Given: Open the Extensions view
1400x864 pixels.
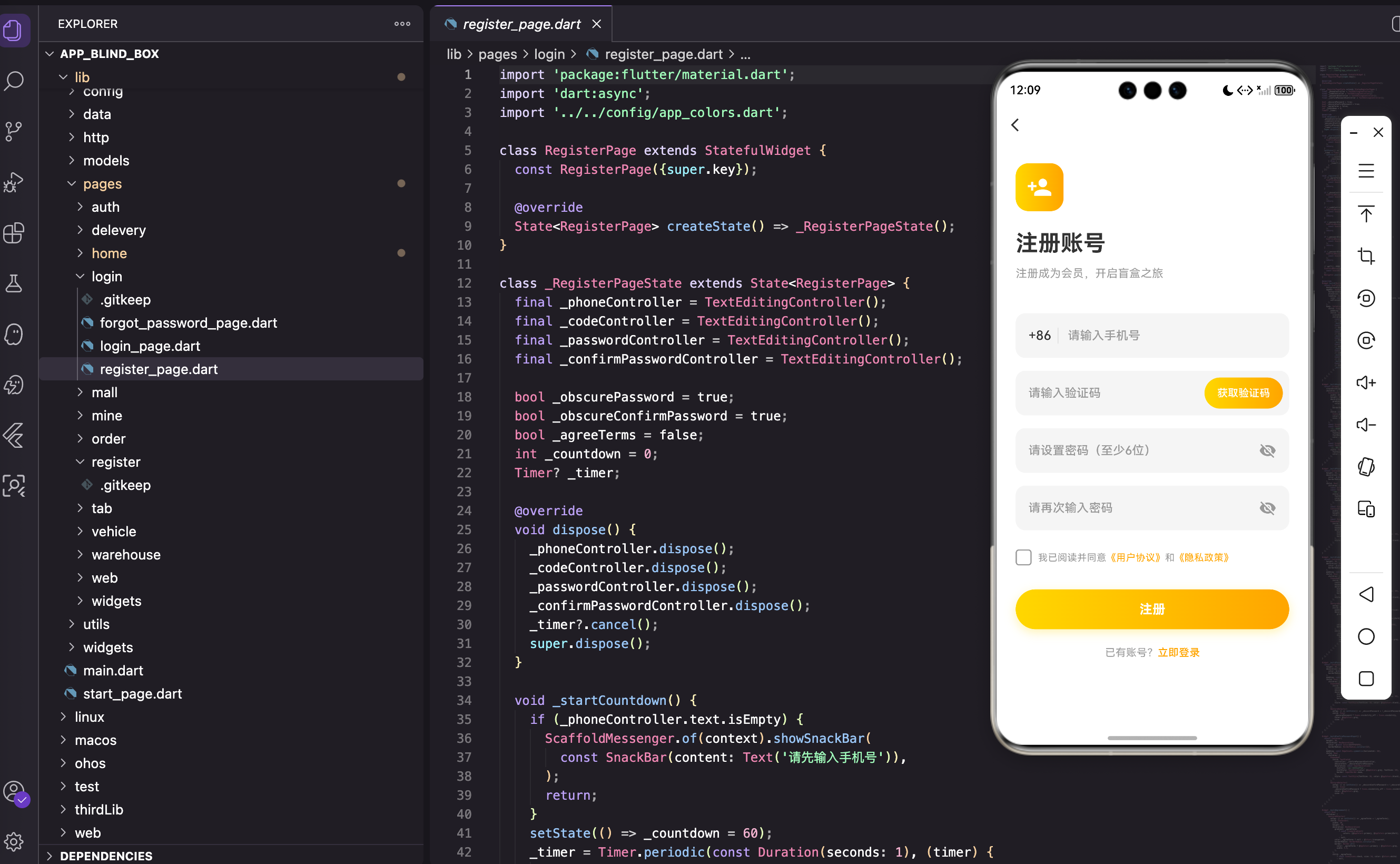Looking at the screenshot, I should 14,233.
